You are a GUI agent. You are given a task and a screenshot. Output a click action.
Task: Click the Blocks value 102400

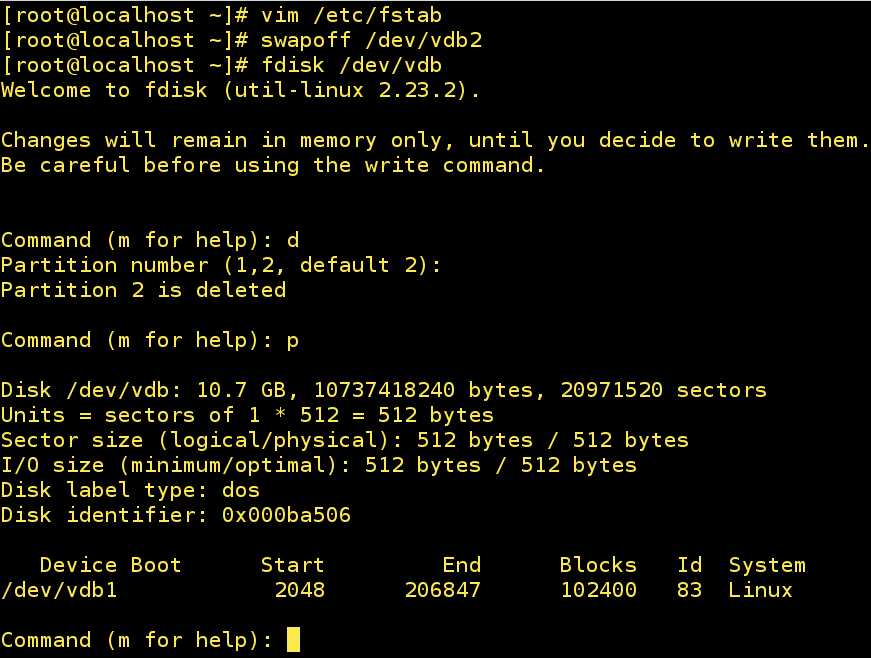598,590
